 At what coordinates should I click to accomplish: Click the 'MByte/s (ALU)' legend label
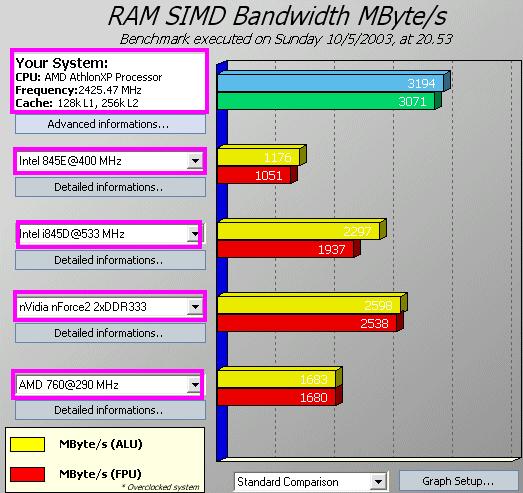pos(101,444)
